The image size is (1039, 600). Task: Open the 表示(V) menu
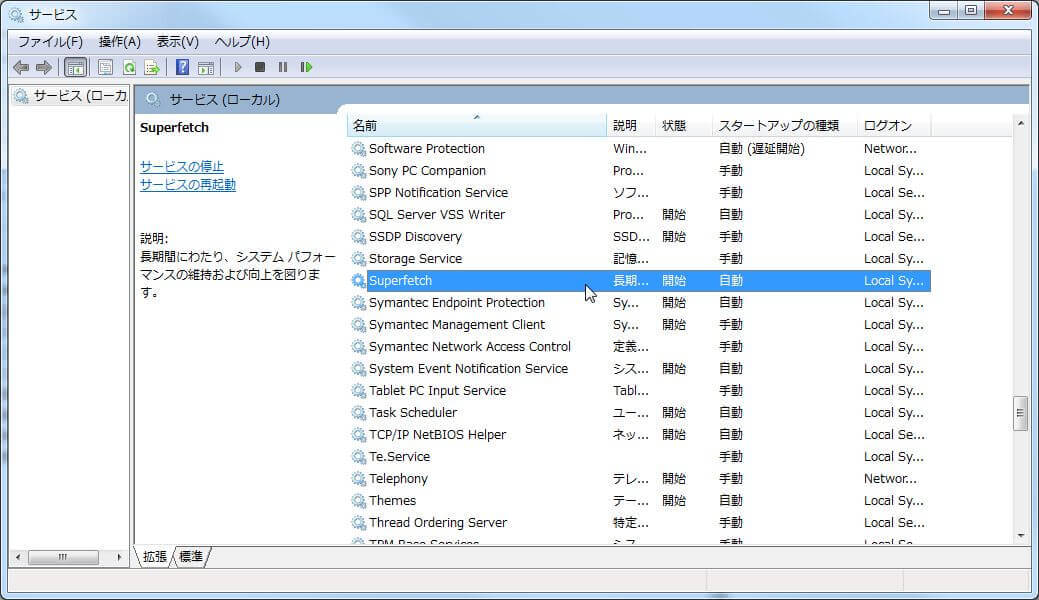click(x=177, y=42)
